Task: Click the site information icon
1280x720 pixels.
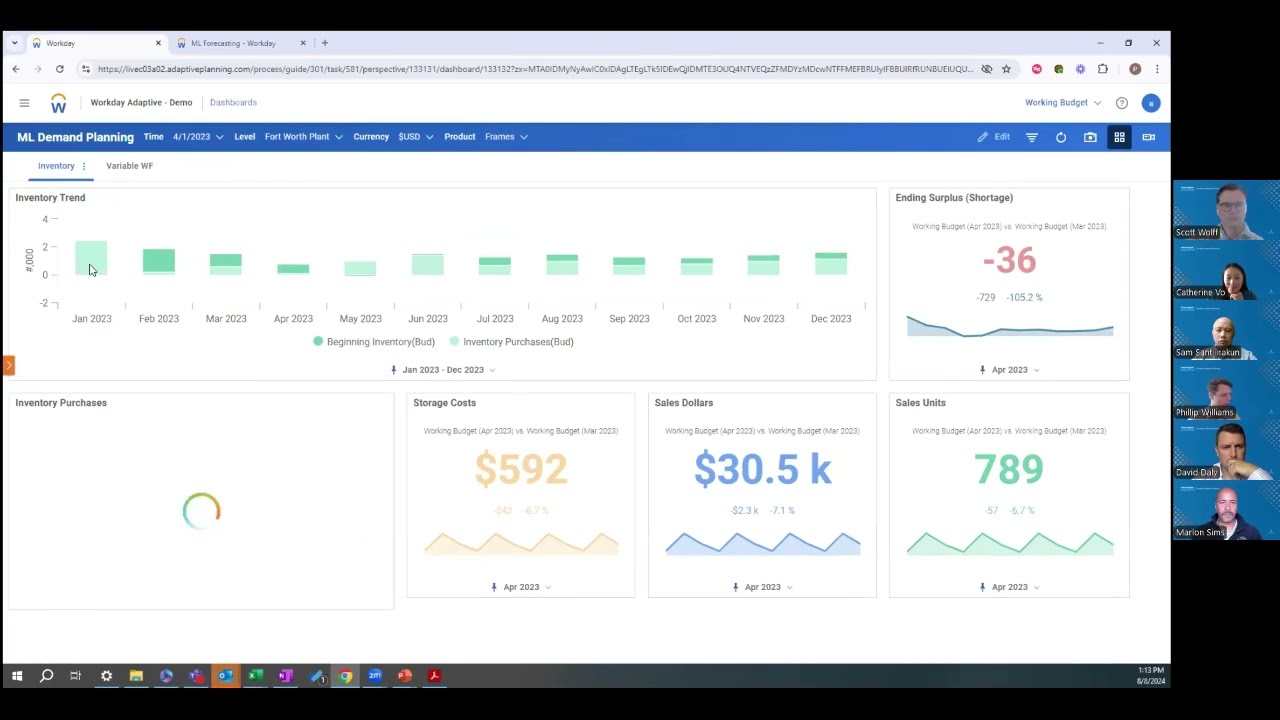Action: pos(86,69)
